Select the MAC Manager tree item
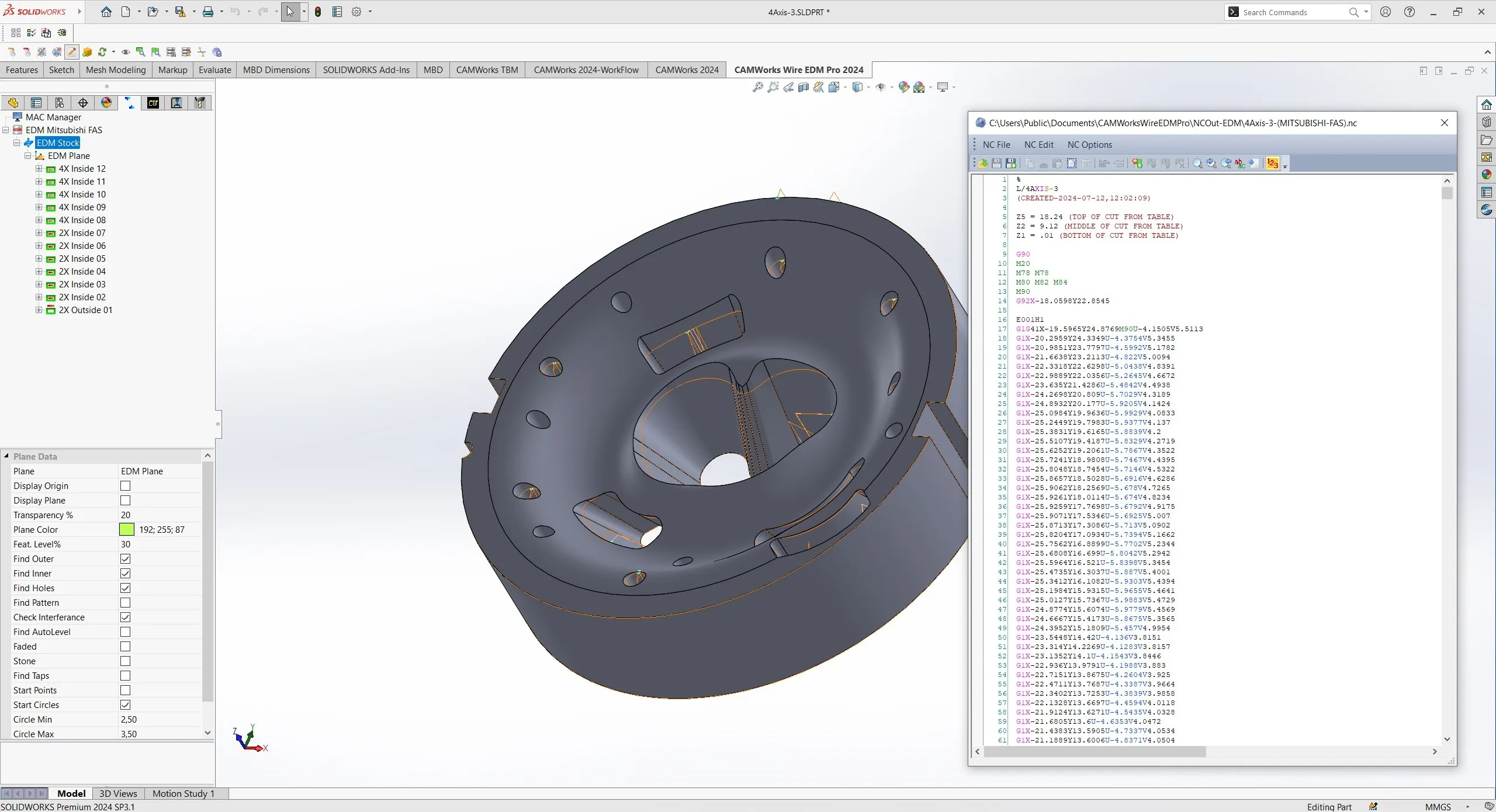Screen dimensions: 1496x812 click(53, 117)
